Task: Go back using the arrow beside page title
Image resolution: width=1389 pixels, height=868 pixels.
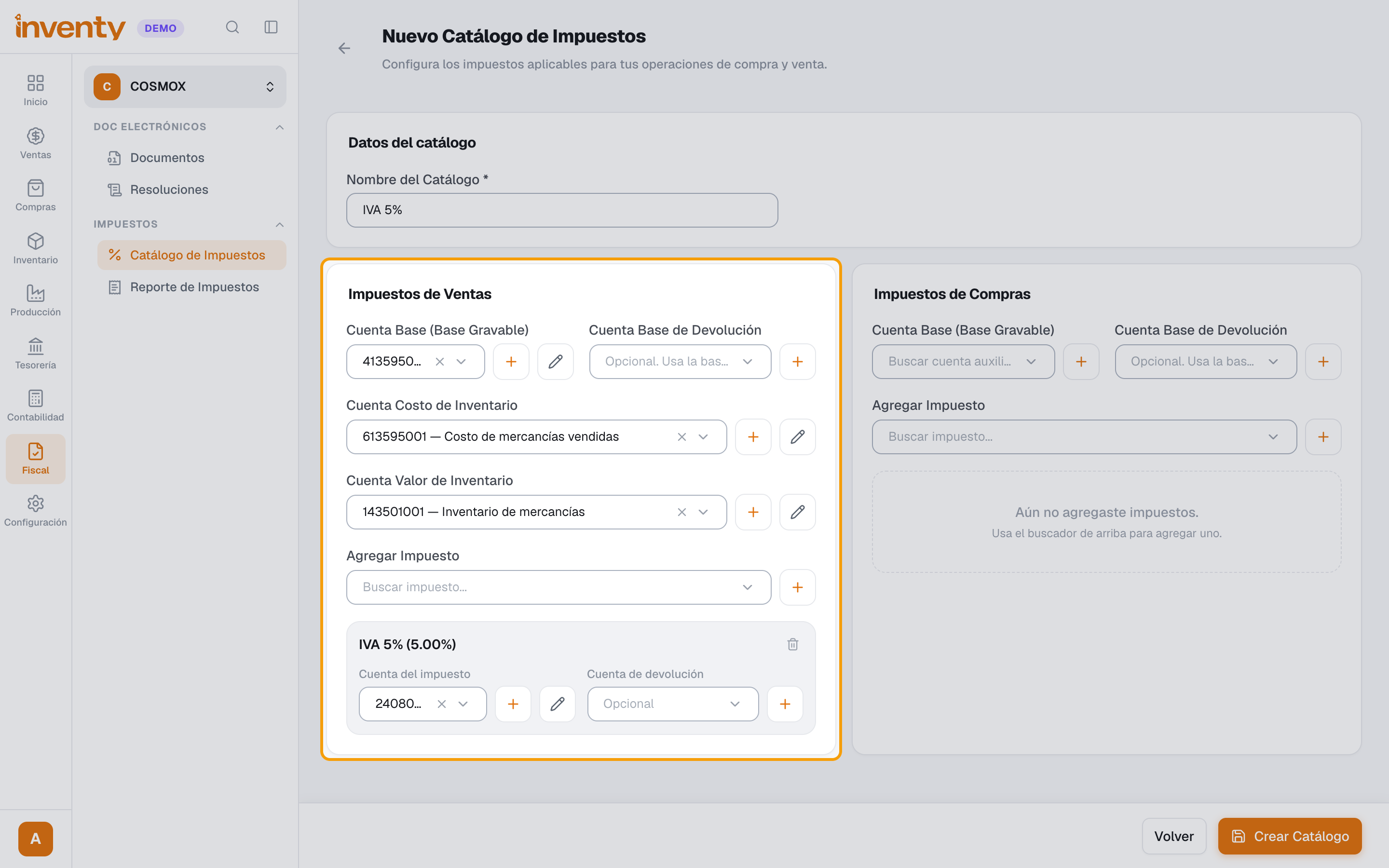Action: click(x=344, y=49)
